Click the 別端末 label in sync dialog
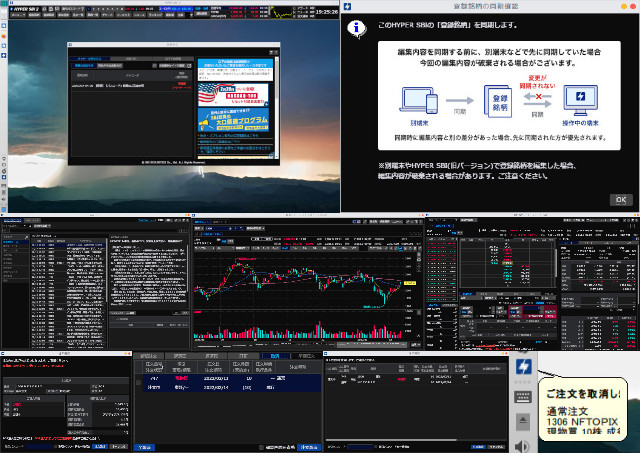 click(419, 123)
